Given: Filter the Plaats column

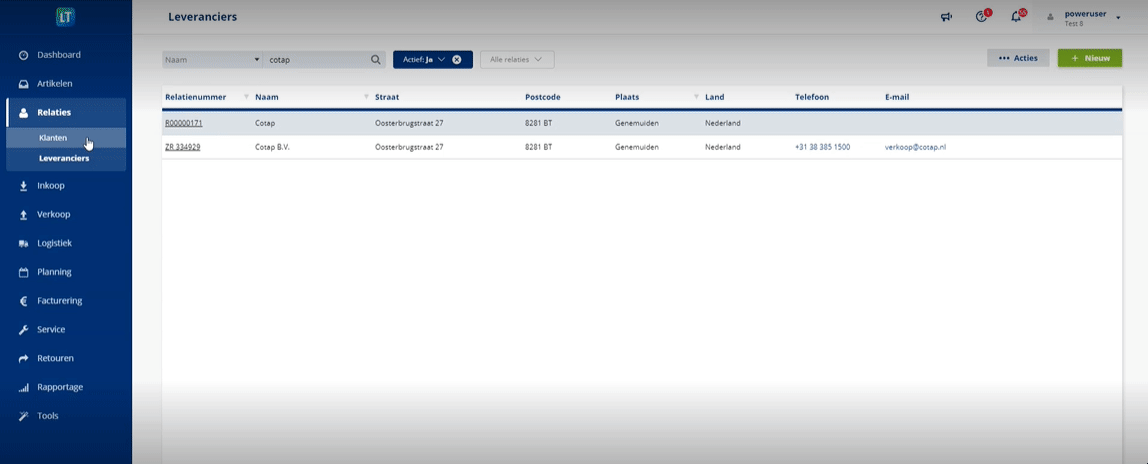Looking at the screenshot, I should [x=696, y=97].
